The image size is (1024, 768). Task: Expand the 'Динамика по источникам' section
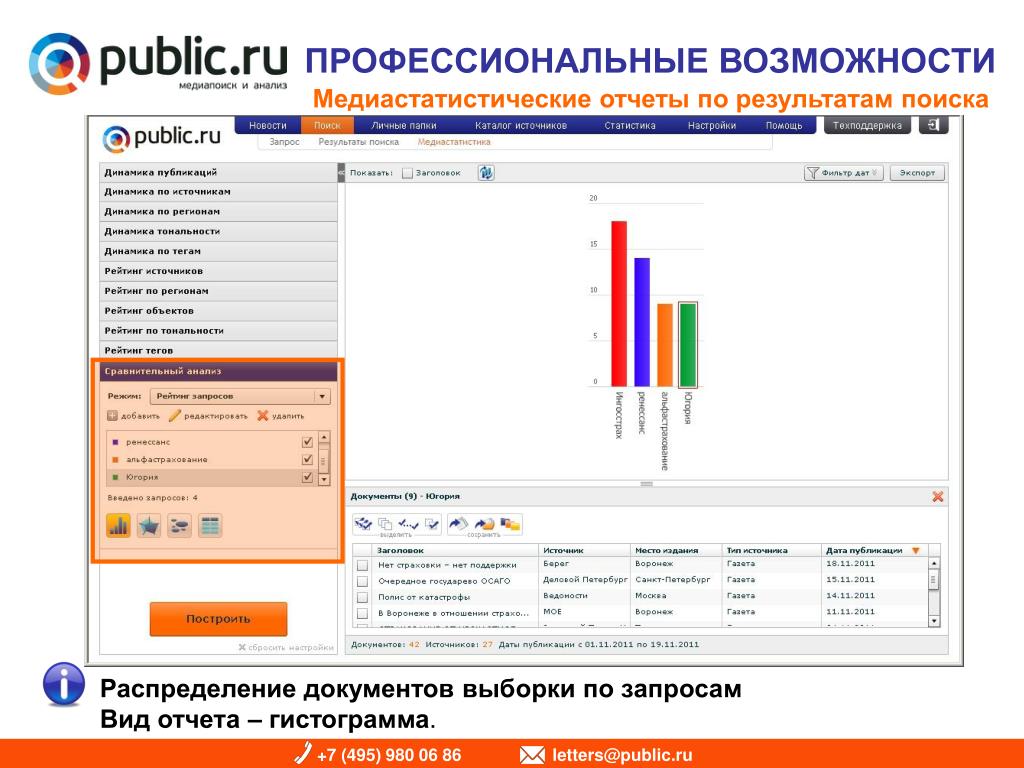218,192
